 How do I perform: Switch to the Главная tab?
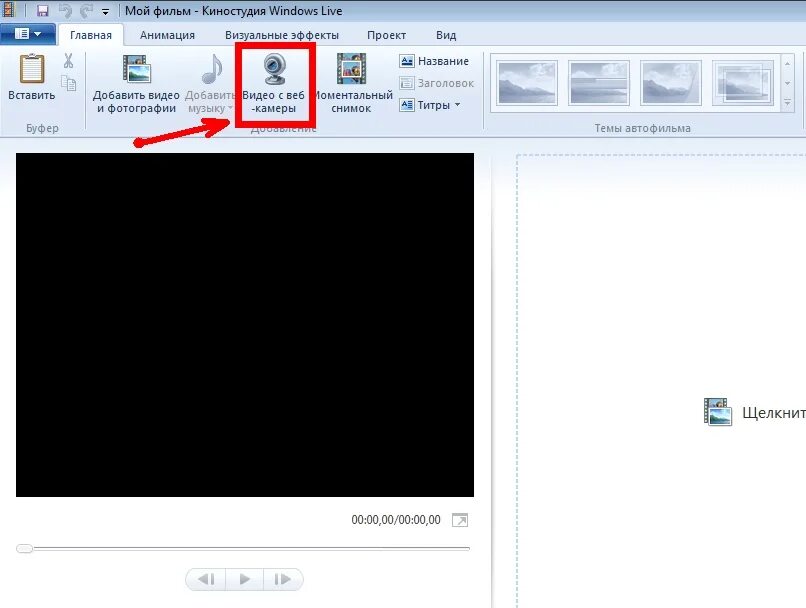point(91,35)
